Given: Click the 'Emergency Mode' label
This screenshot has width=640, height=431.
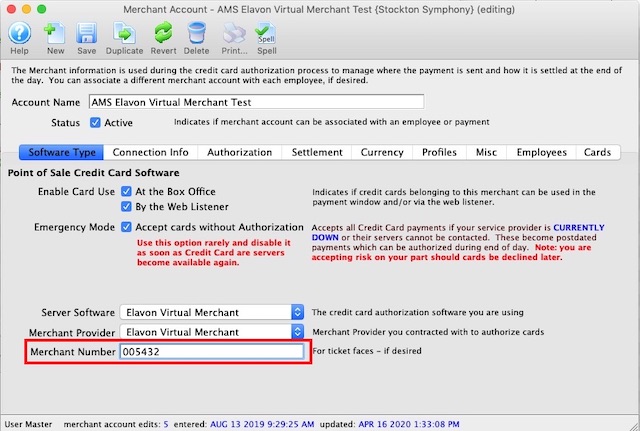Looking at the screenshot, I should (74, 227).
